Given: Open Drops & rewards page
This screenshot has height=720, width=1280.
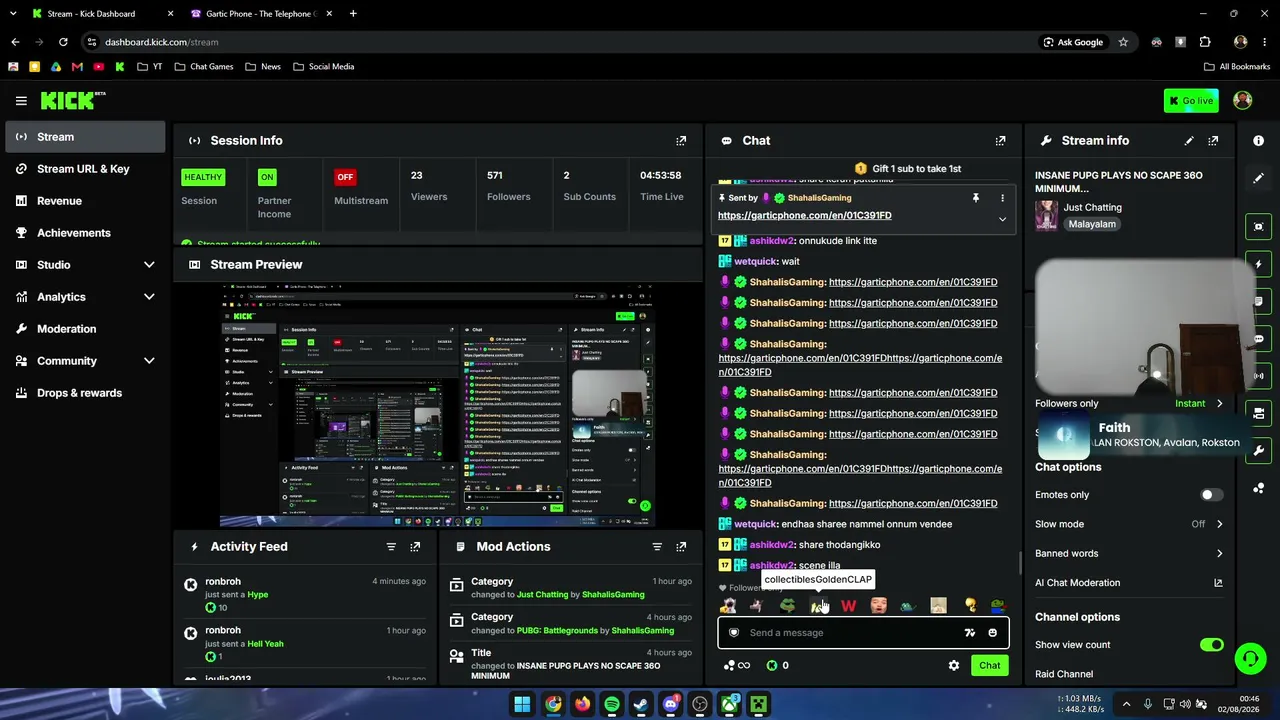Looking at the screenshot, I should (x=85, y=393).
